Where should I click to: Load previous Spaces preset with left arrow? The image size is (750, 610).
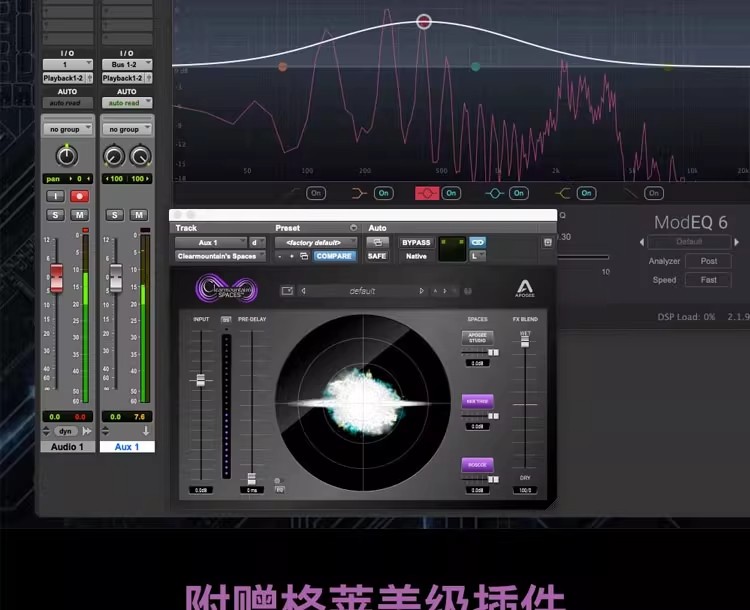[303, 291]
